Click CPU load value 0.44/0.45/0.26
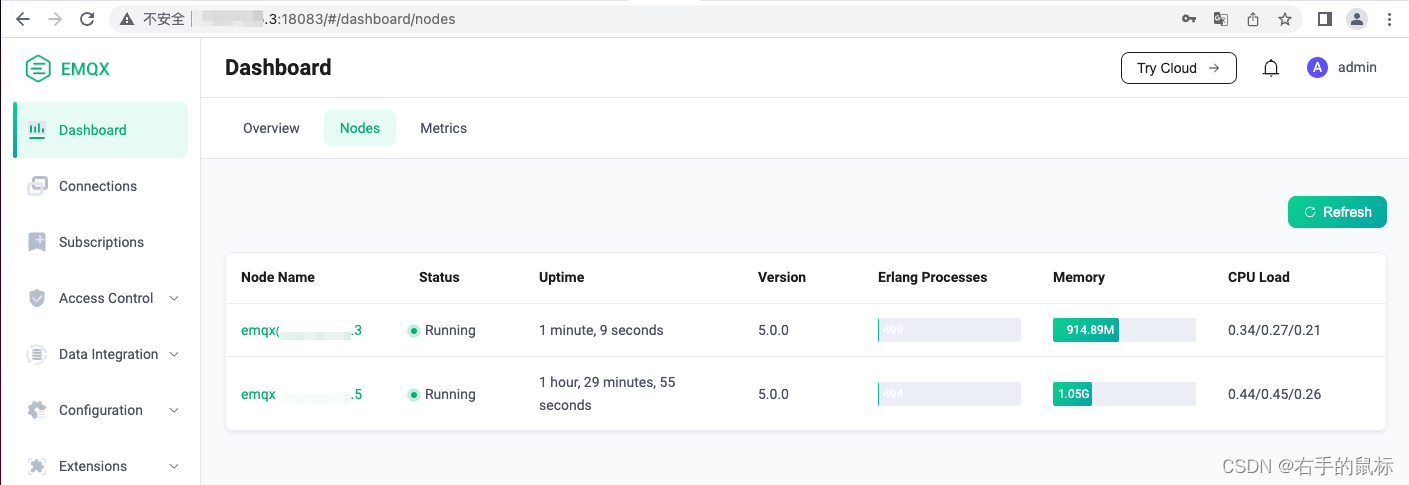 click(x=1274, y=394)
